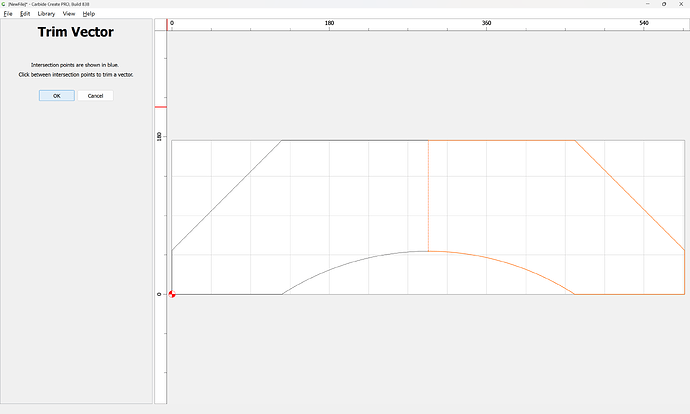Trim the orange bottom-right horizontal segment
Image resolution: width=690 pixels, height=414 pixels.
click(630, 294)
